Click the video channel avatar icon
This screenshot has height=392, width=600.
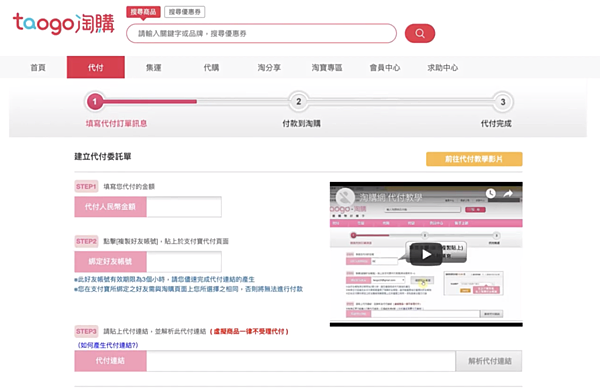click(345, 197)
